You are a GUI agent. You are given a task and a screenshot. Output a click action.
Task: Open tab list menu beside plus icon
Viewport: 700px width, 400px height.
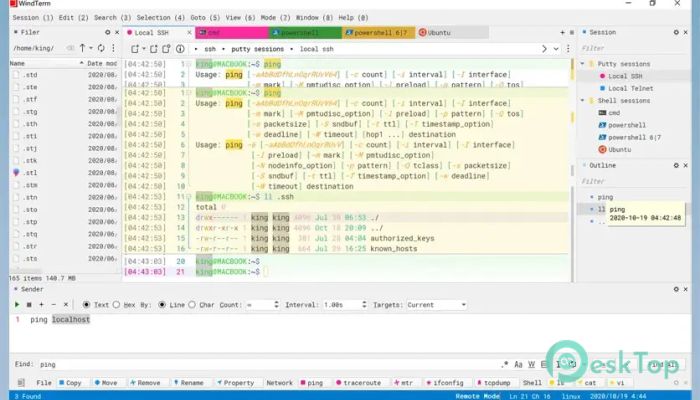572,33
